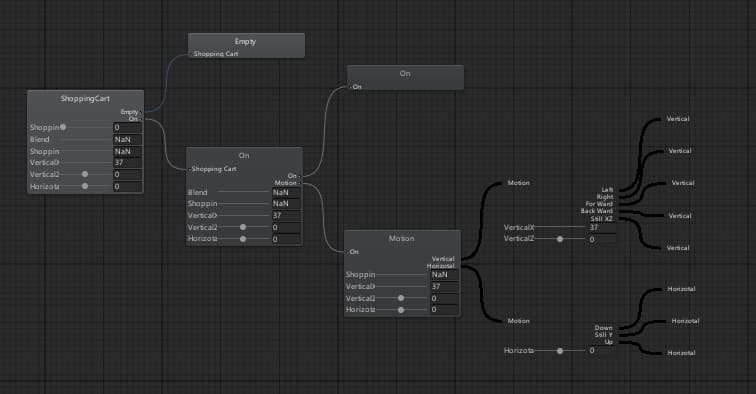
Task: Click the Back Ward motion port label
Action: 596,211
